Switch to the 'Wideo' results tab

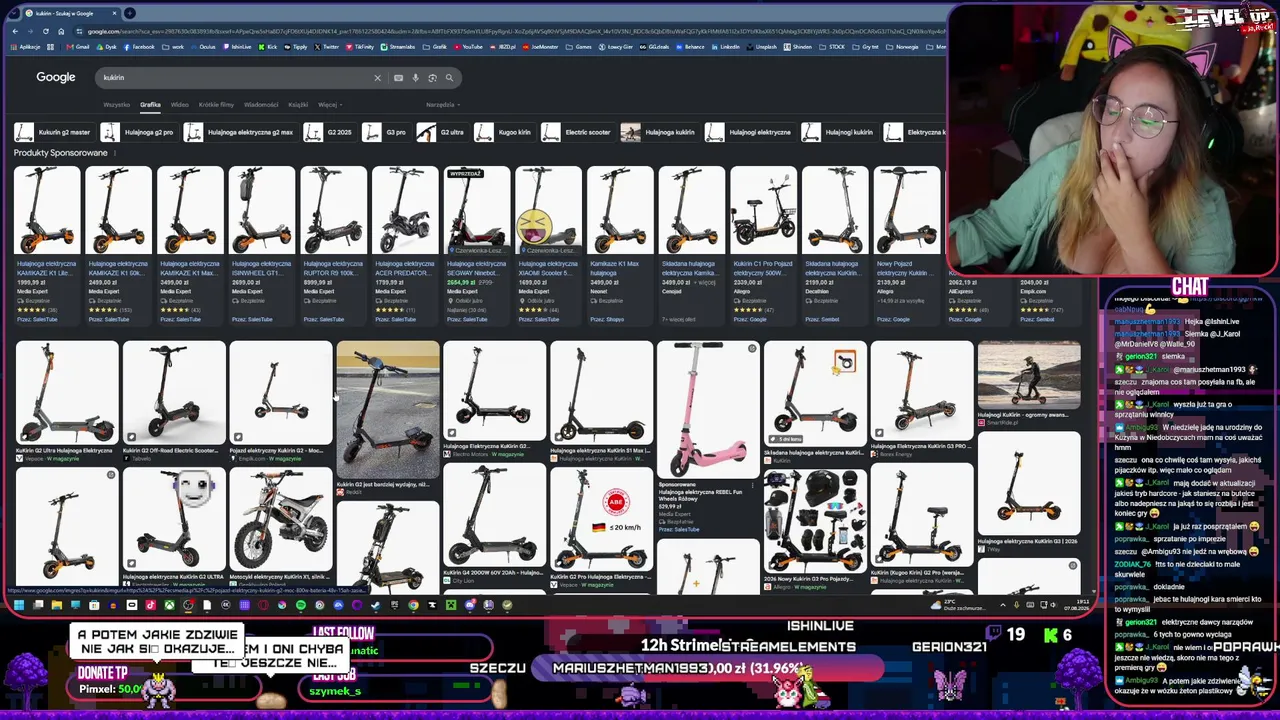pos(179,104)
